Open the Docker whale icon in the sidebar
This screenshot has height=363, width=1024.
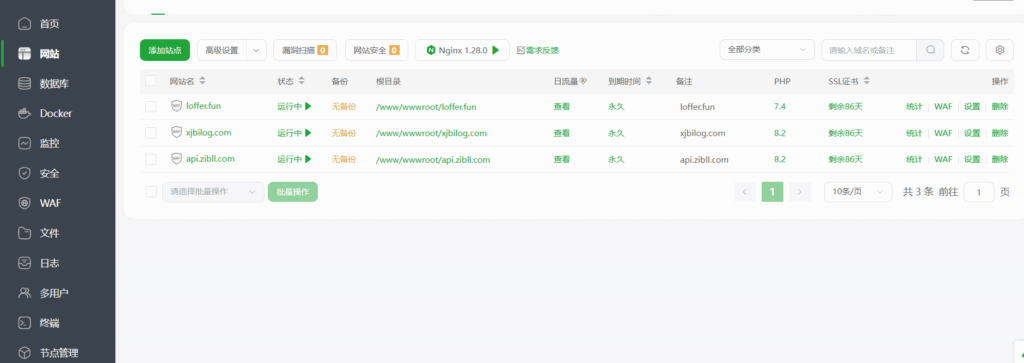25,113
